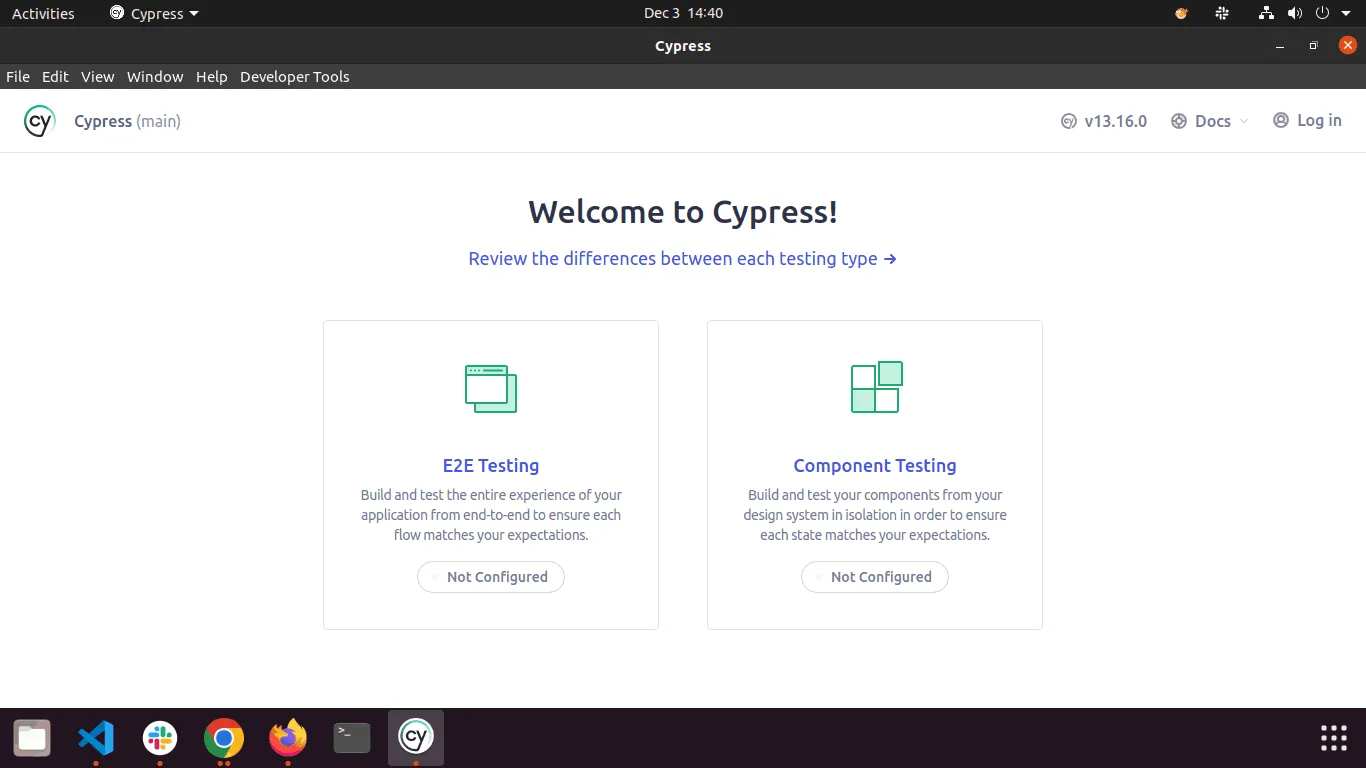Click Not Configured badge under Component Testing

click(x=875, y=577)
